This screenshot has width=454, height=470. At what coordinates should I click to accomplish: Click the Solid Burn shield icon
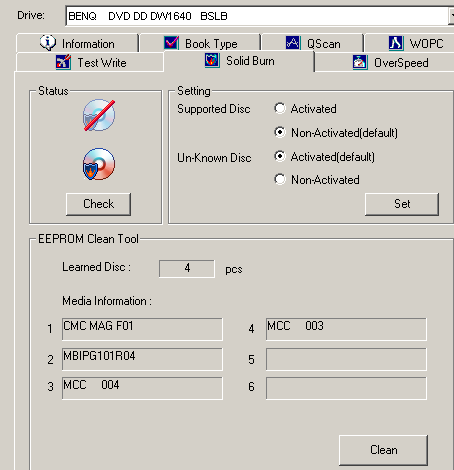[x=212, y=61]
